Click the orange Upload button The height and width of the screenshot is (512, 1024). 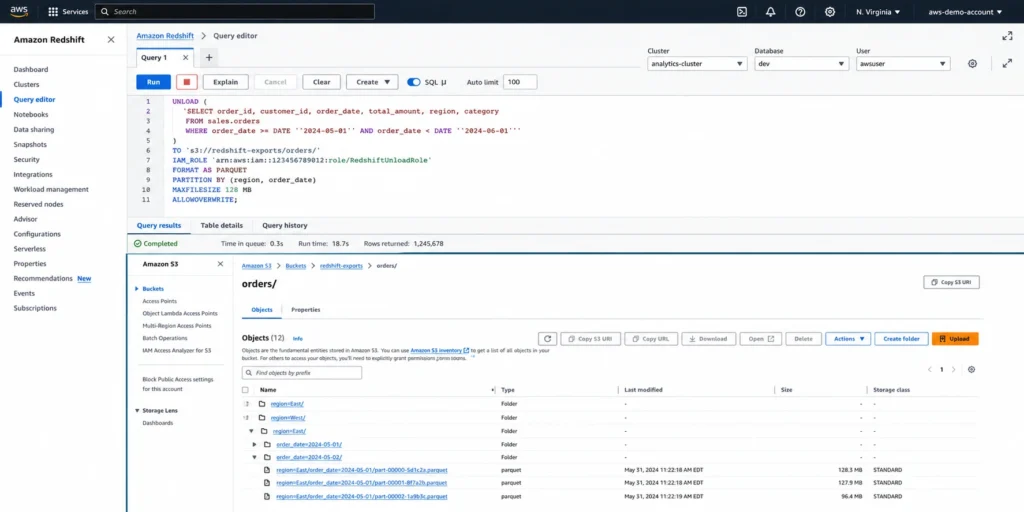tap(955, 339)
